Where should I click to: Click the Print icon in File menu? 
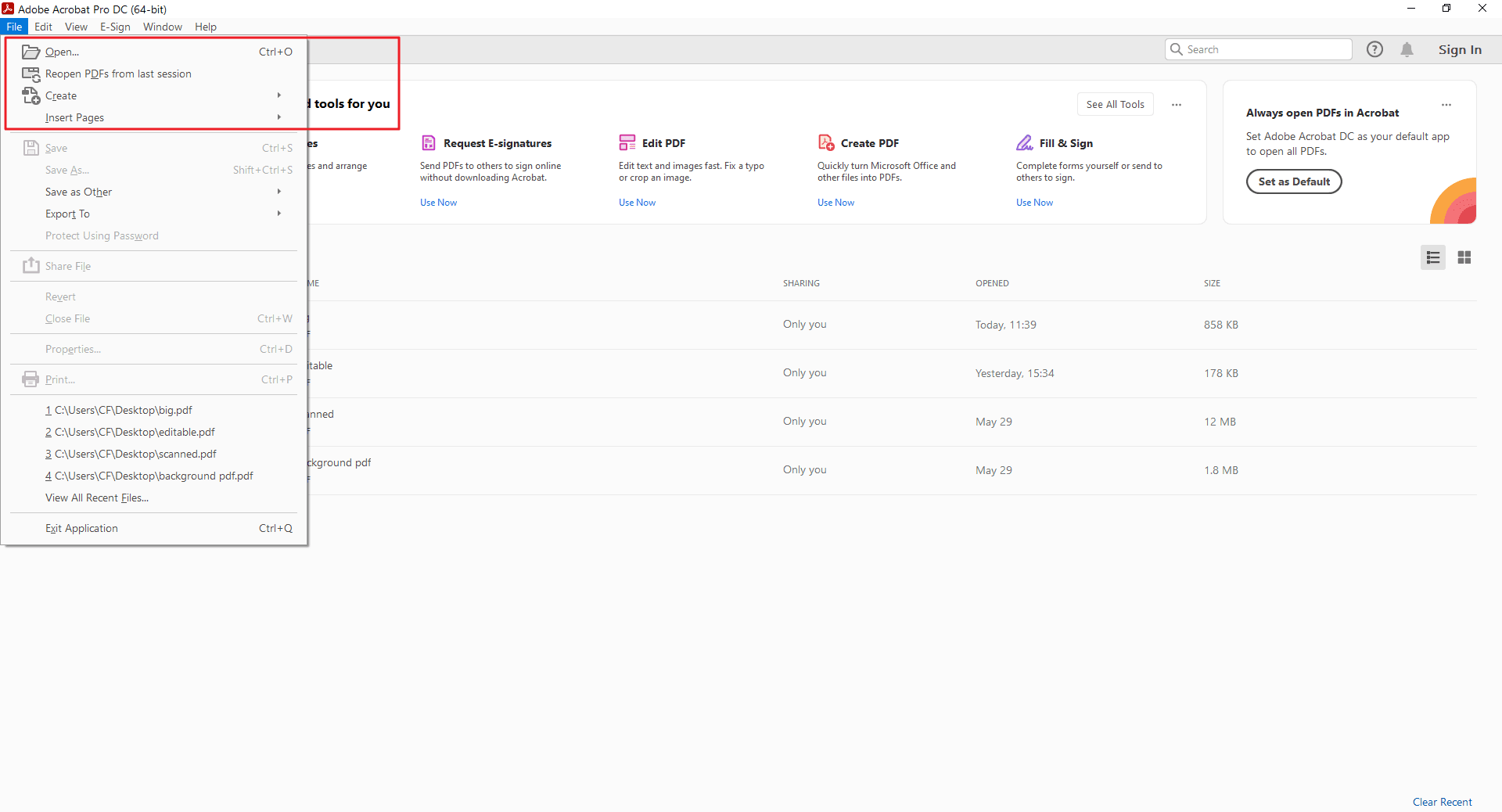coord(30,379)
